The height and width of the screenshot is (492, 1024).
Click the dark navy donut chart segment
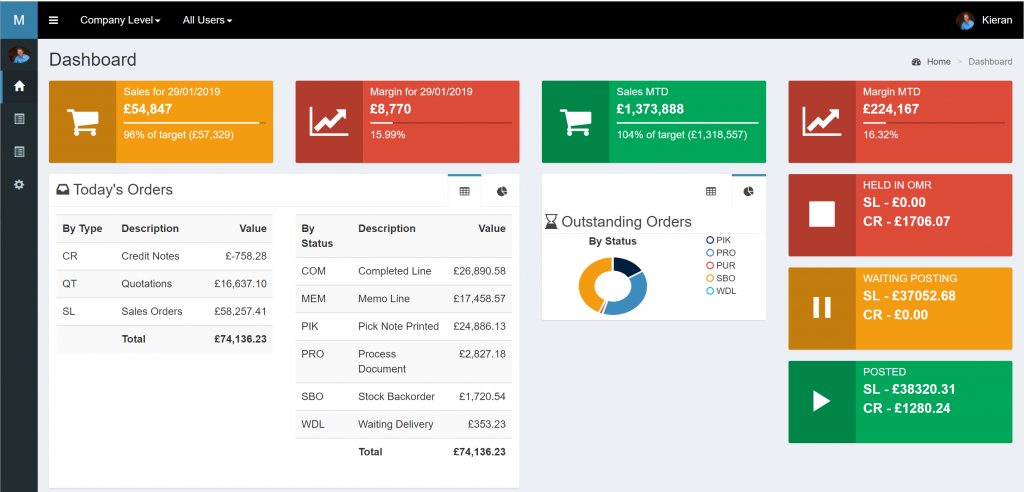tap(627, 265)
